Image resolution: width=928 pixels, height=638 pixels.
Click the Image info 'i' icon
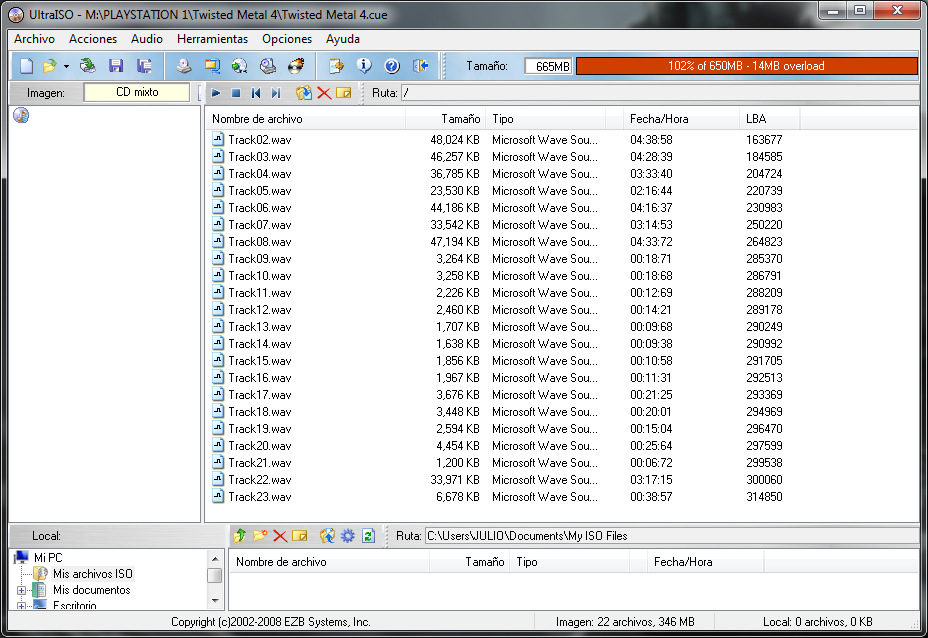tap(364, 66)
